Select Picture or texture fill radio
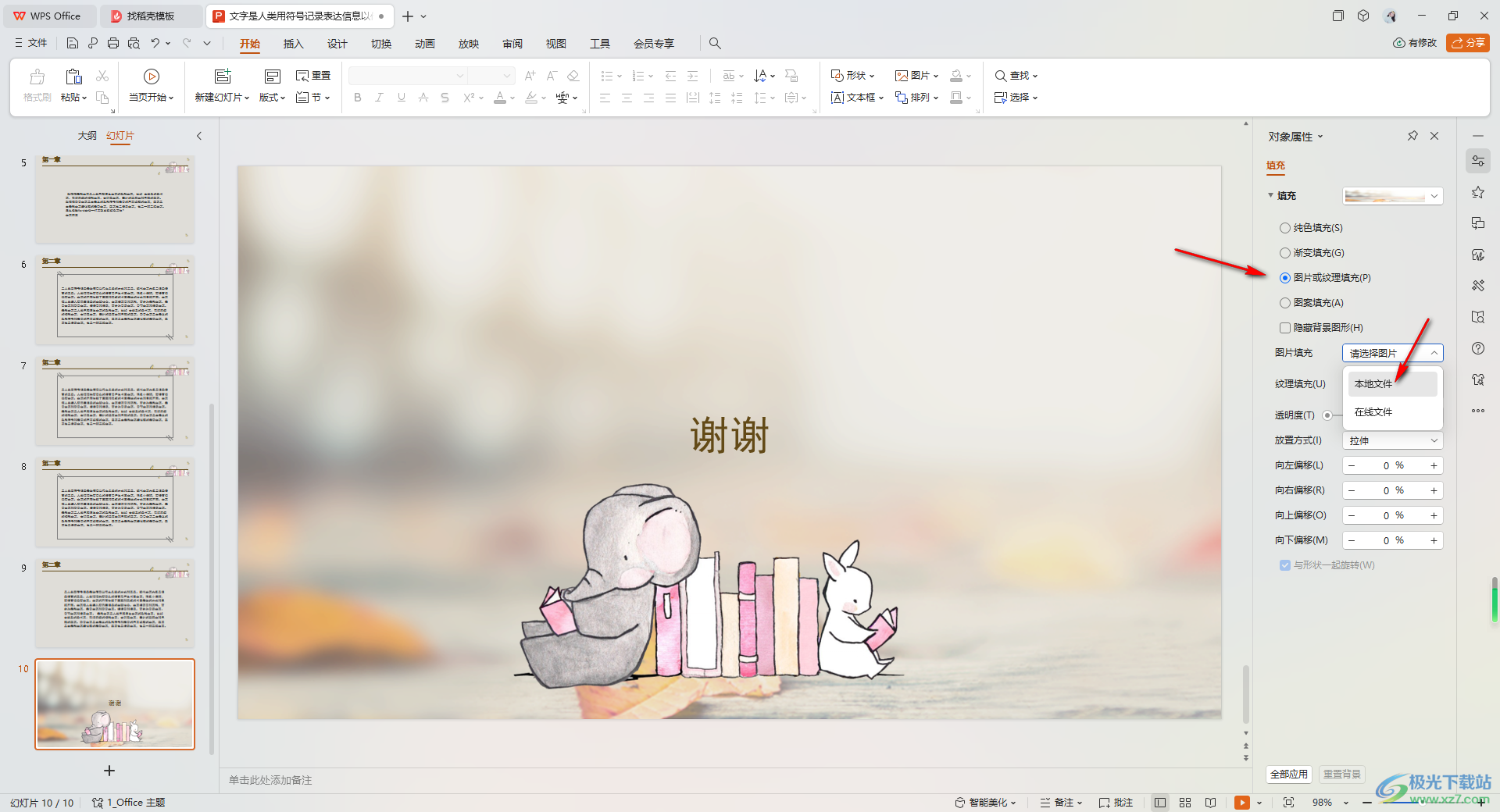Screen dimensions: 1500x812 (x=1284, y=278)
